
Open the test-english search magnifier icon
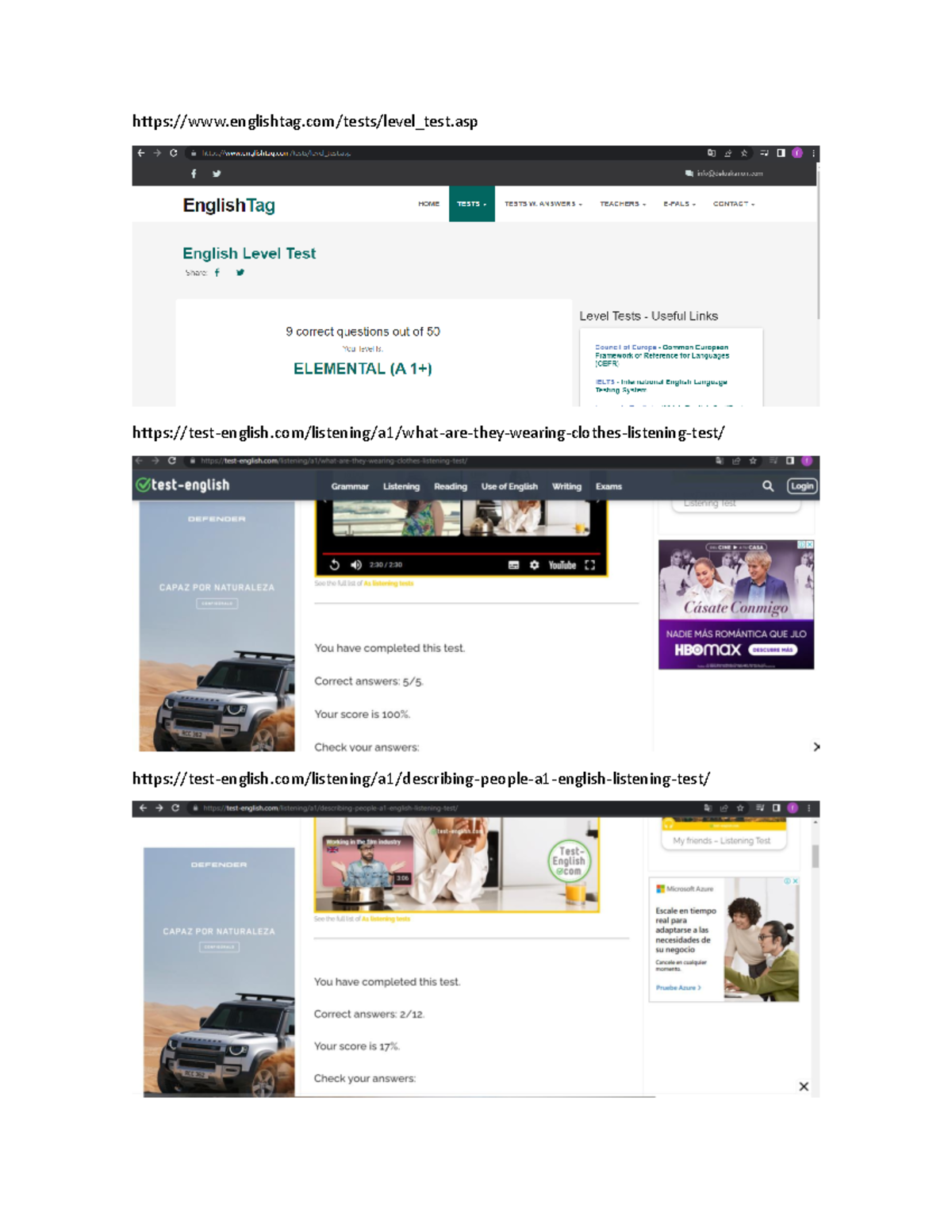pos(767,486)
